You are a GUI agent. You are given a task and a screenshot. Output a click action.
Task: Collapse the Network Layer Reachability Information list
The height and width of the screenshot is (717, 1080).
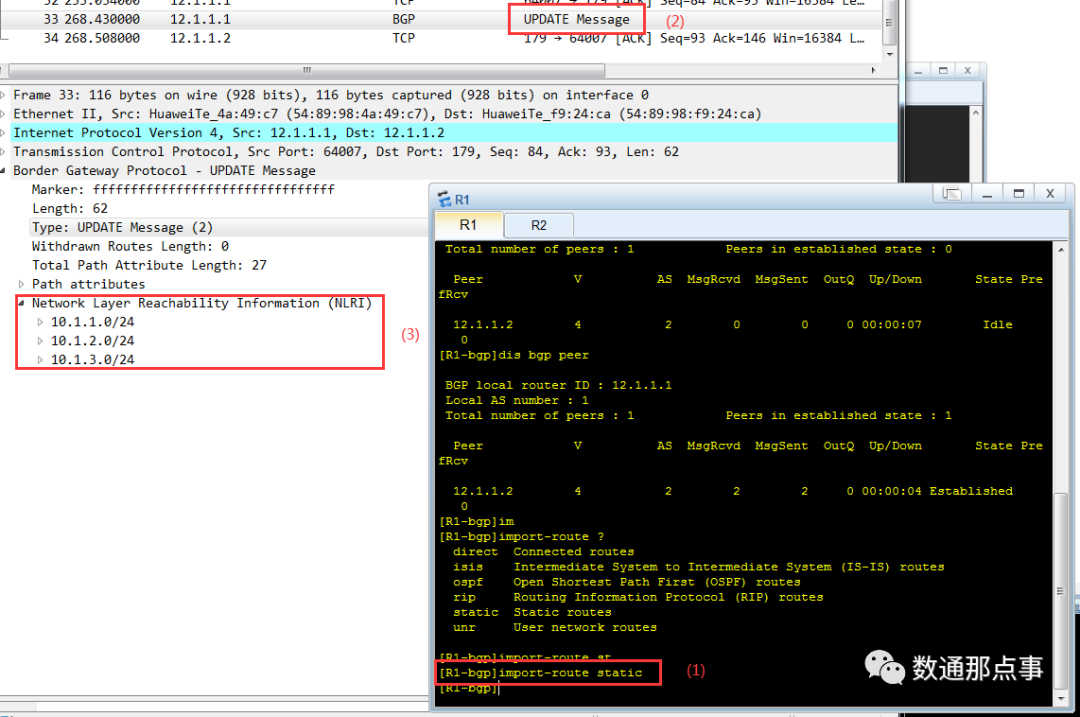coord(20,302)
